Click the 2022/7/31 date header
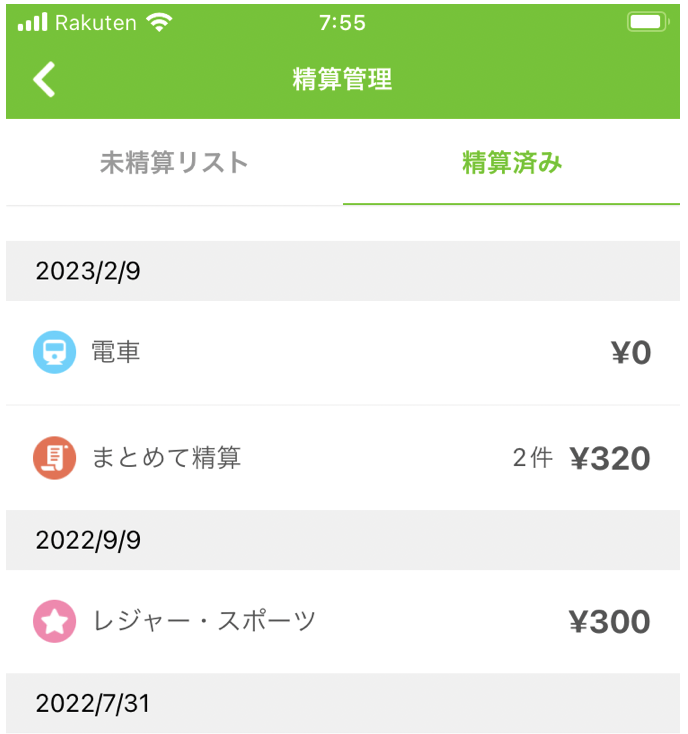Screen dimensions: 688x734 coord(343,703)
